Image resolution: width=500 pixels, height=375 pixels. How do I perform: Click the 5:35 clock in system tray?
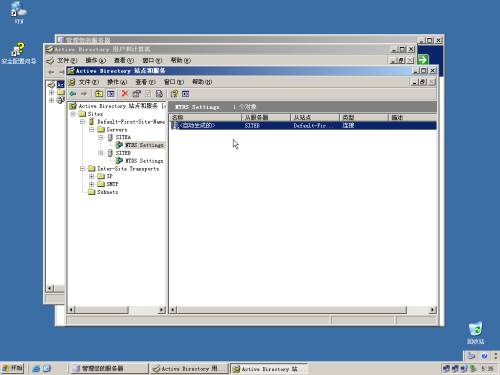click(x=487, y=369)
